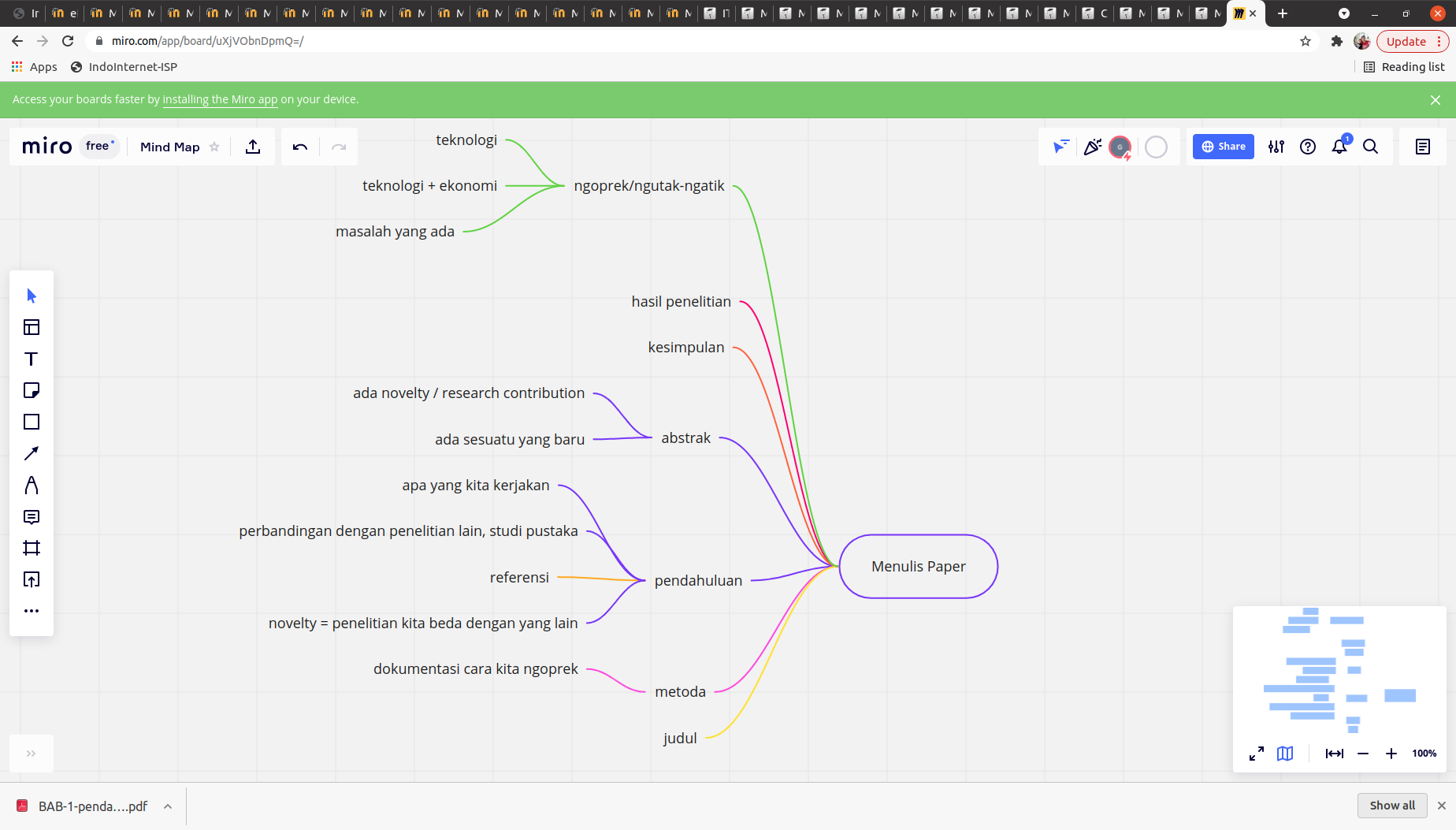Select the Sticky note tool
The image size is (1456, 830).
(32, 390)
